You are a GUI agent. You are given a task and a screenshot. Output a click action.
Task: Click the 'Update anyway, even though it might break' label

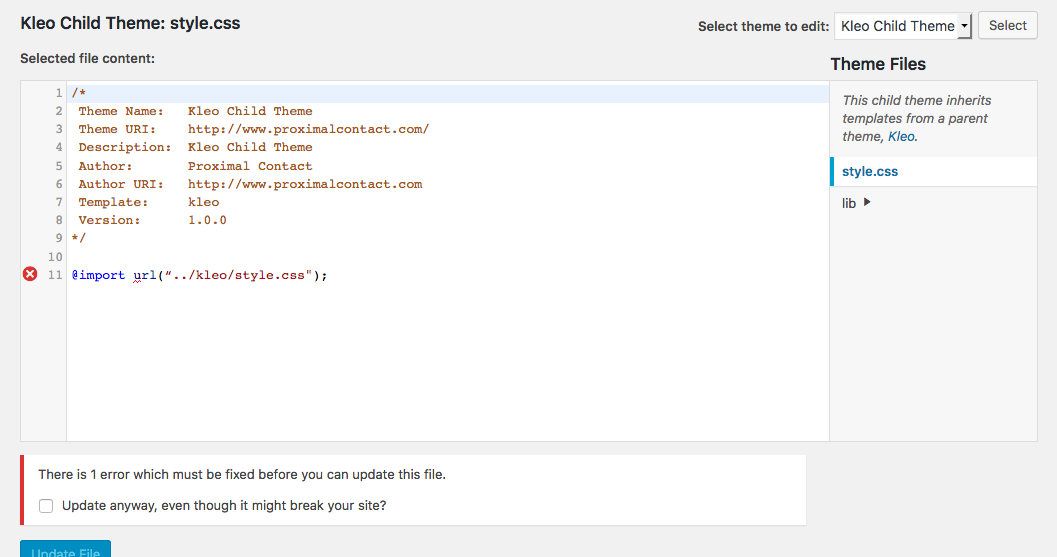click(224, 506)
